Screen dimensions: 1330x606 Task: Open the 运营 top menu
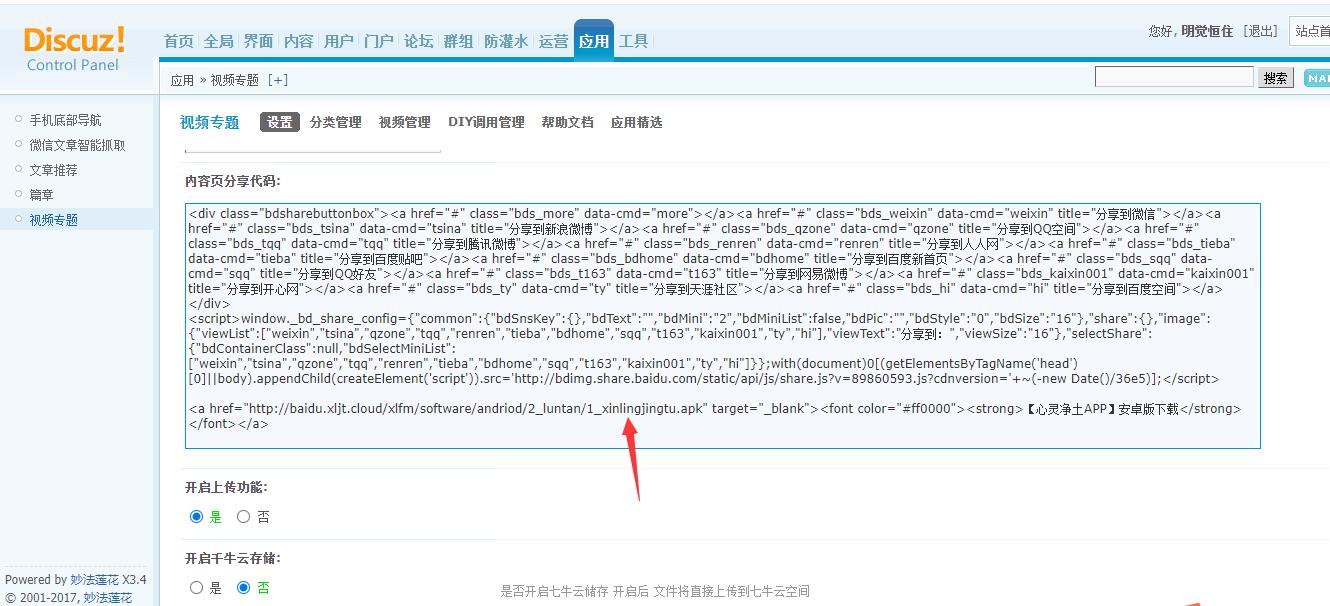pos(554,41)
